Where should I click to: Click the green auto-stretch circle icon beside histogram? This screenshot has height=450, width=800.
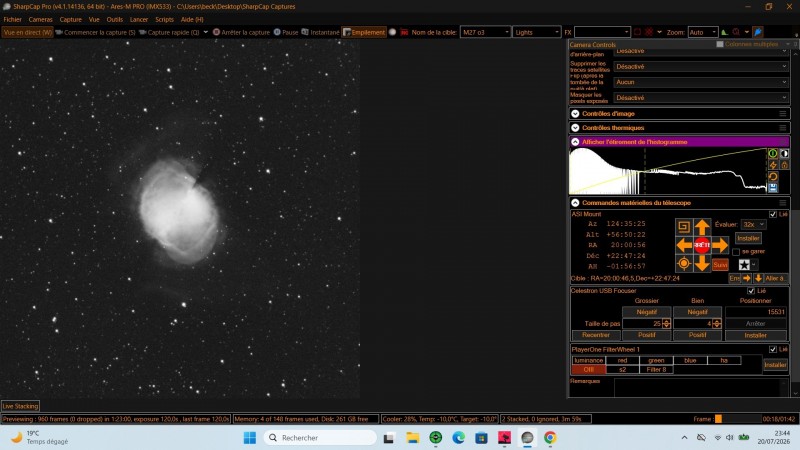pyautogui.click(x=773, y=153)
